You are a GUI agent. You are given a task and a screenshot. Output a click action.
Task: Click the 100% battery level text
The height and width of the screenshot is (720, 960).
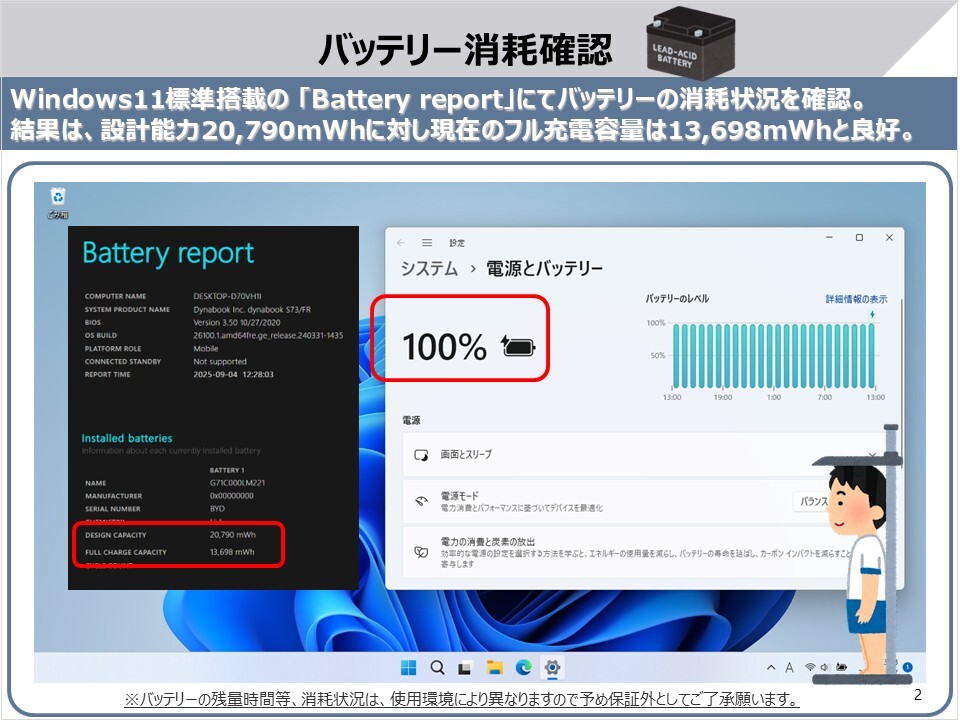(x=444, y=347)
